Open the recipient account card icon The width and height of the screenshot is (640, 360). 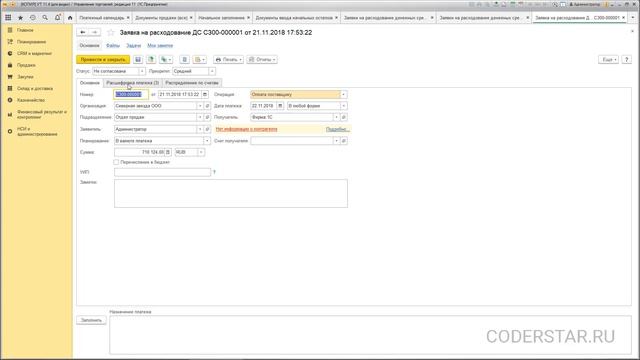point(344,141)
